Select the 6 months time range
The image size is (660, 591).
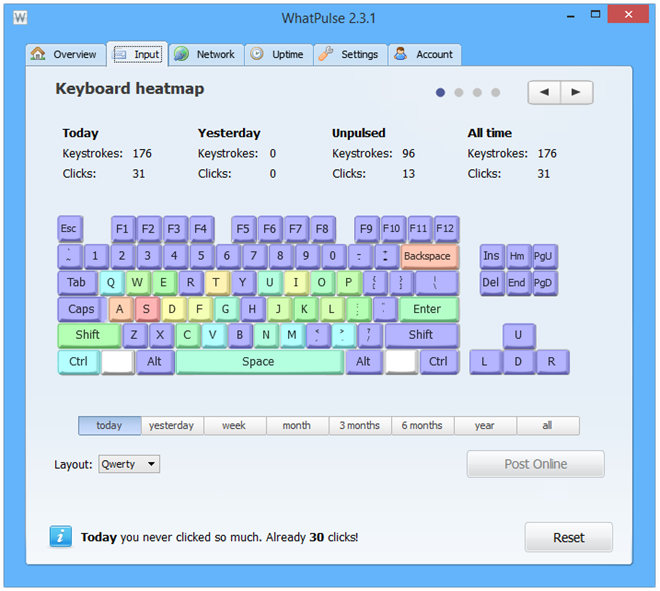point(423,426)
